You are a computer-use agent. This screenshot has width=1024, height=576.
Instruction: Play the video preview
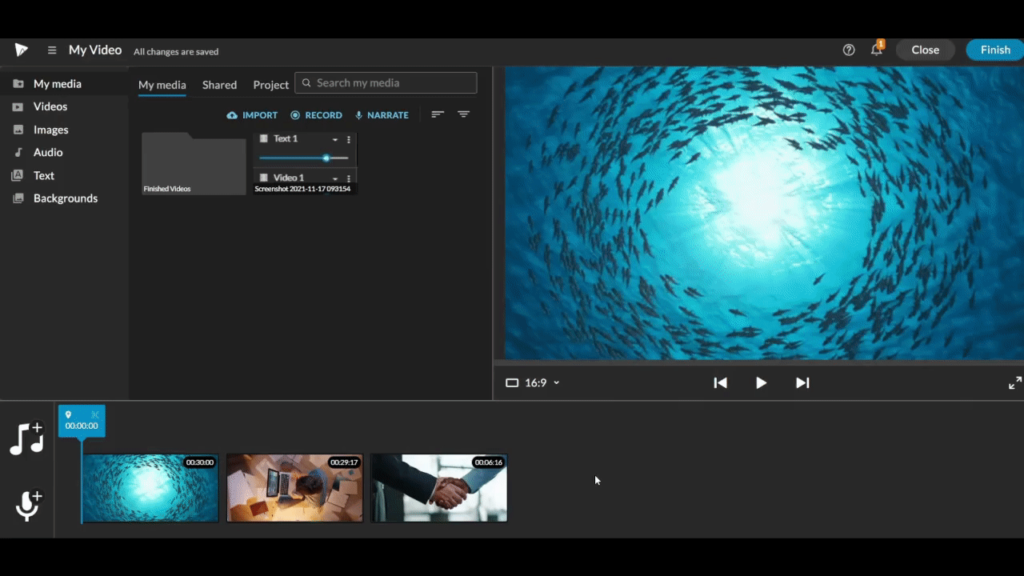pos(761,383)
